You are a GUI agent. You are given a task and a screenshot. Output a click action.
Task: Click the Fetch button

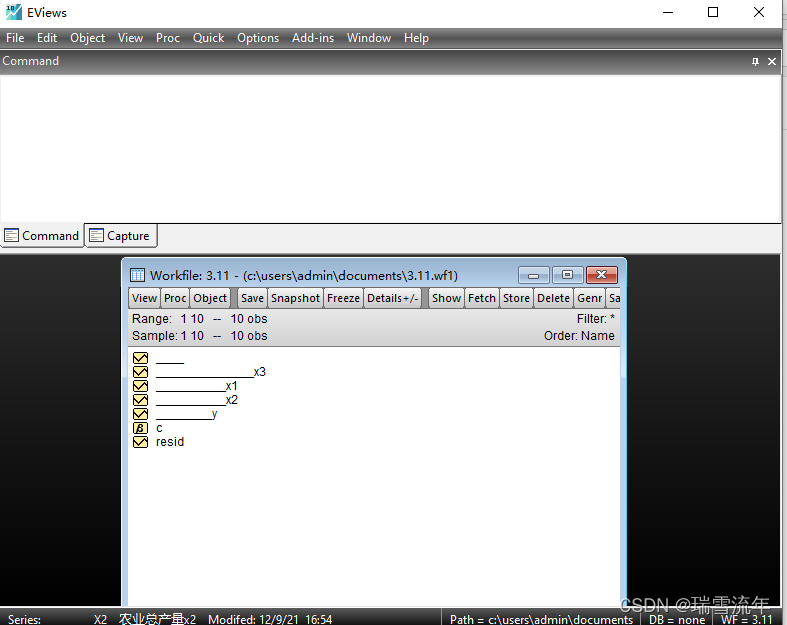(482, 298)
